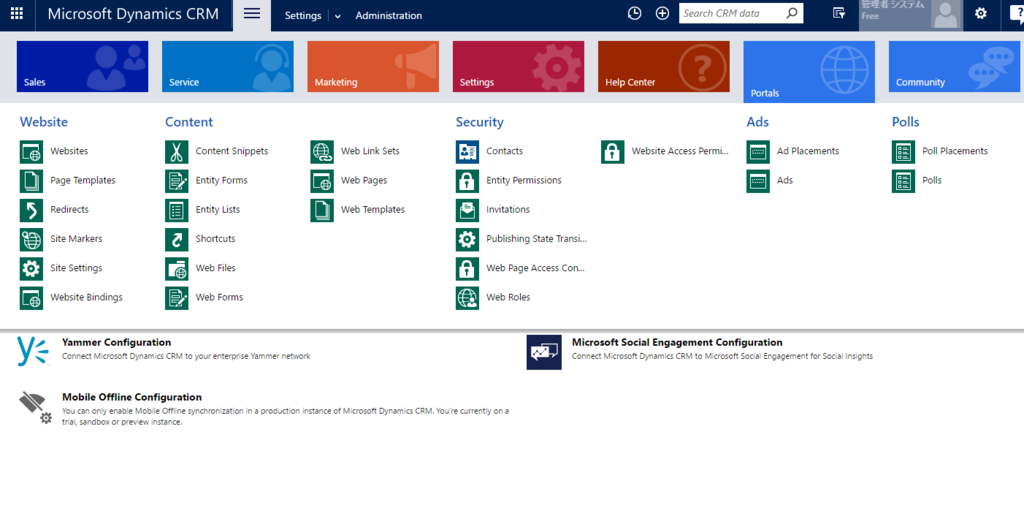Click the Site Settings gear icon
This screenshot has width=1024, height=508.
pos(31,268)
